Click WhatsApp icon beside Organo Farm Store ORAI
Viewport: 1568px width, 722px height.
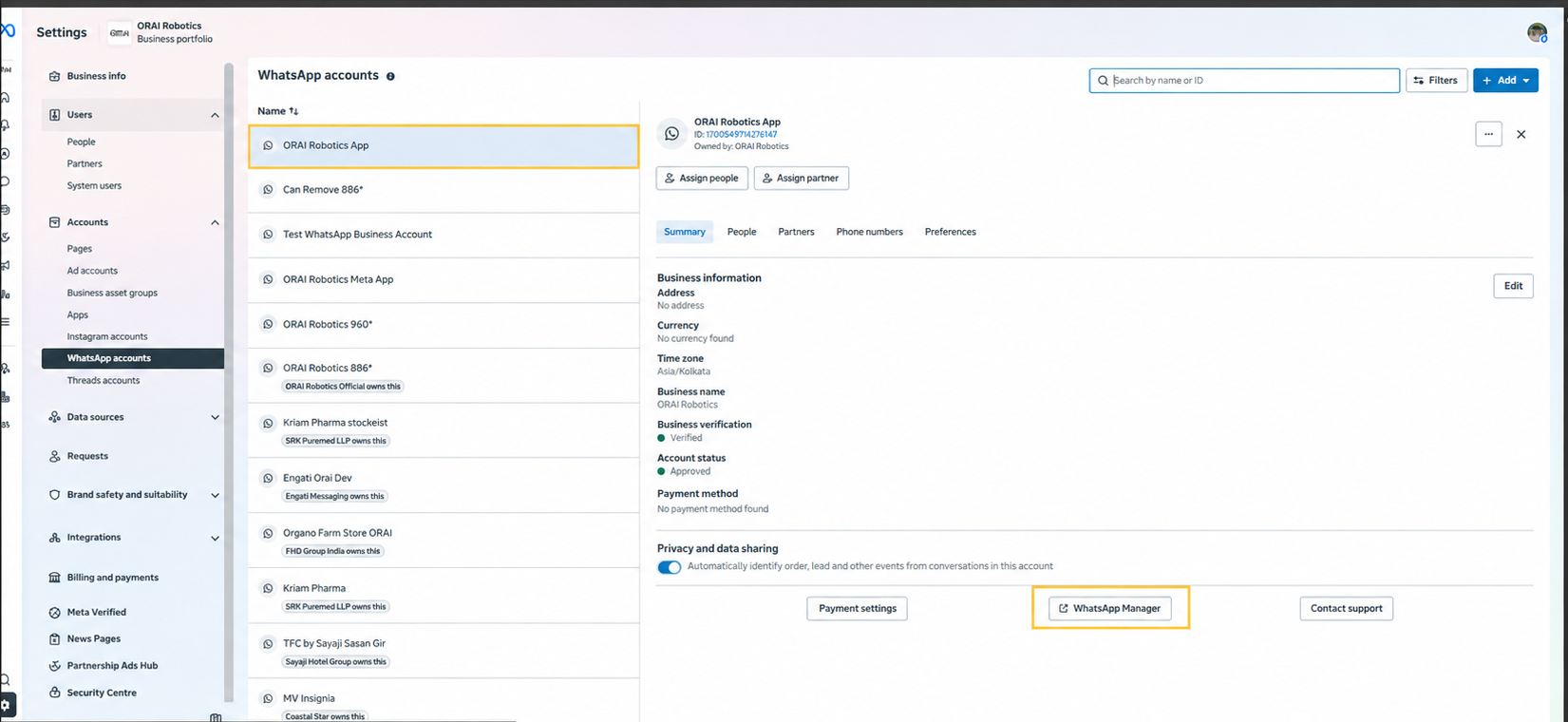coord(268,533)
